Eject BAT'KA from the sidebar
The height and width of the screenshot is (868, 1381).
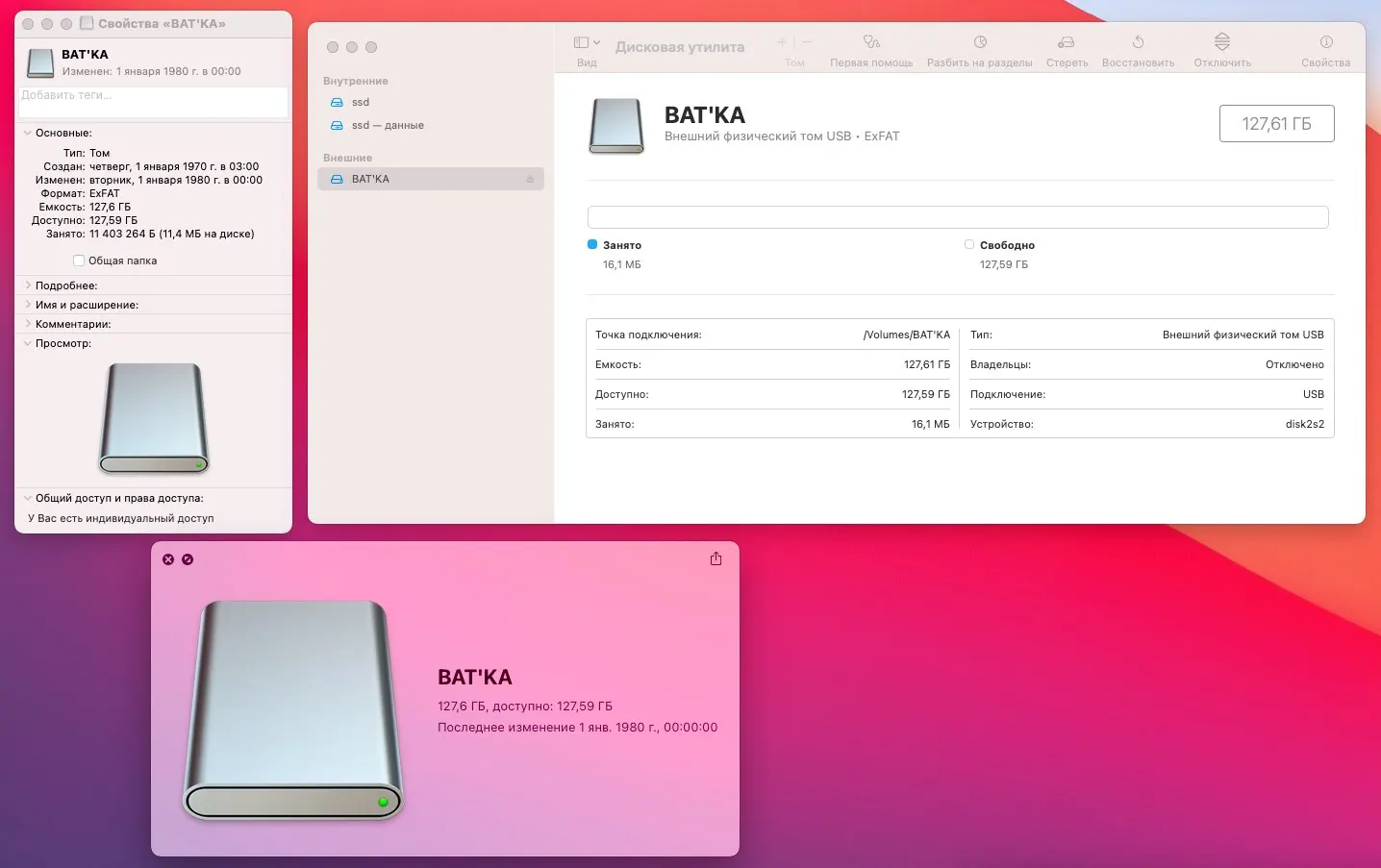click(x=530, y=179)
